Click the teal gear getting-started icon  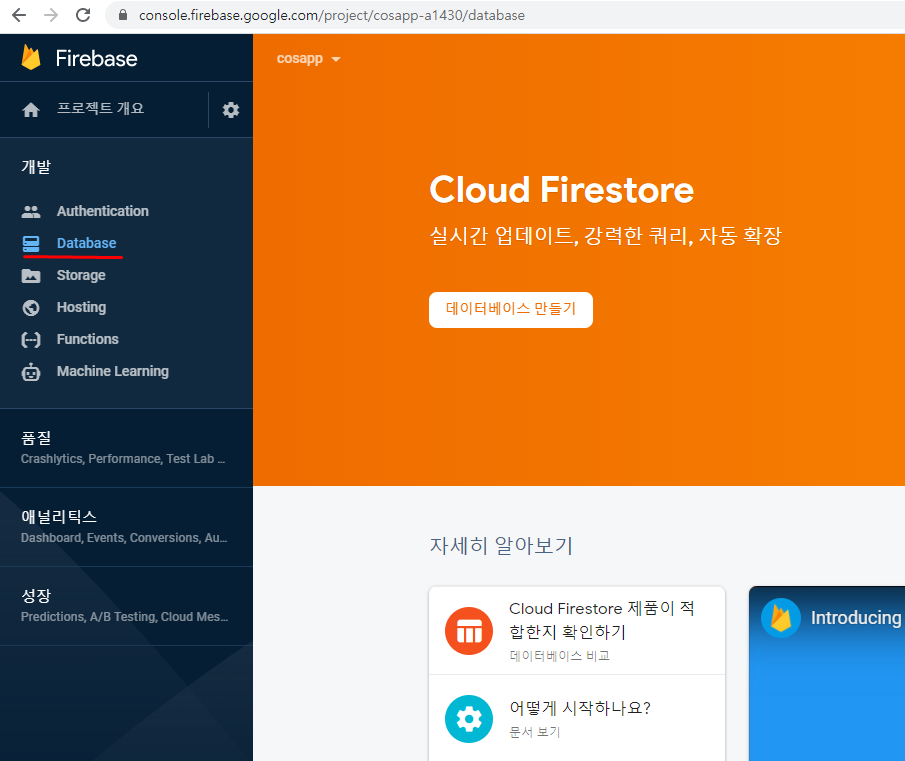click(469, 719)
